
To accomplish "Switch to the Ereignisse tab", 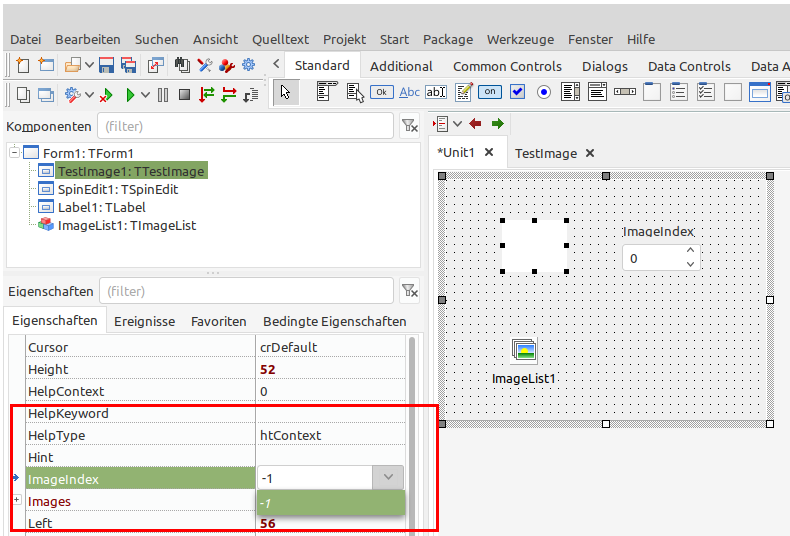I will 144,321.
